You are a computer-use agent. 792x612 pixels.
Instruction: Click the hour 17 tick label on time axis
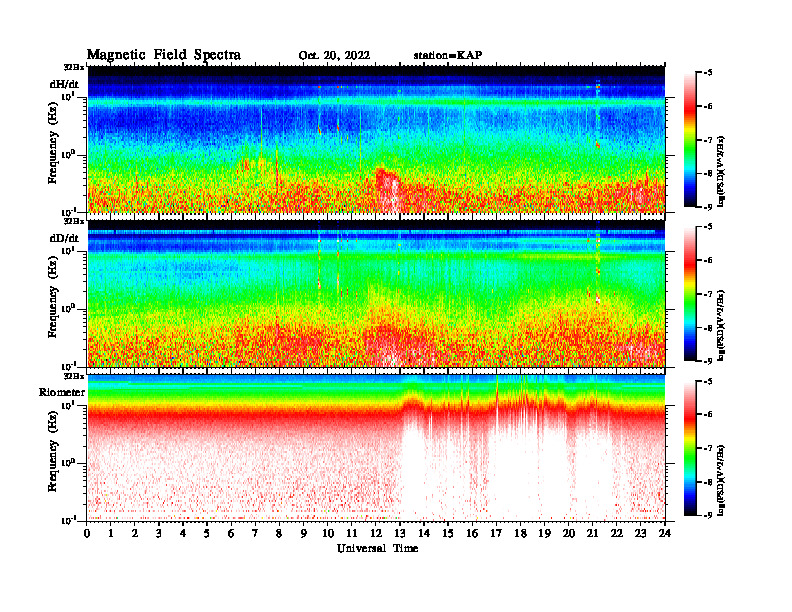pos(497,533)
